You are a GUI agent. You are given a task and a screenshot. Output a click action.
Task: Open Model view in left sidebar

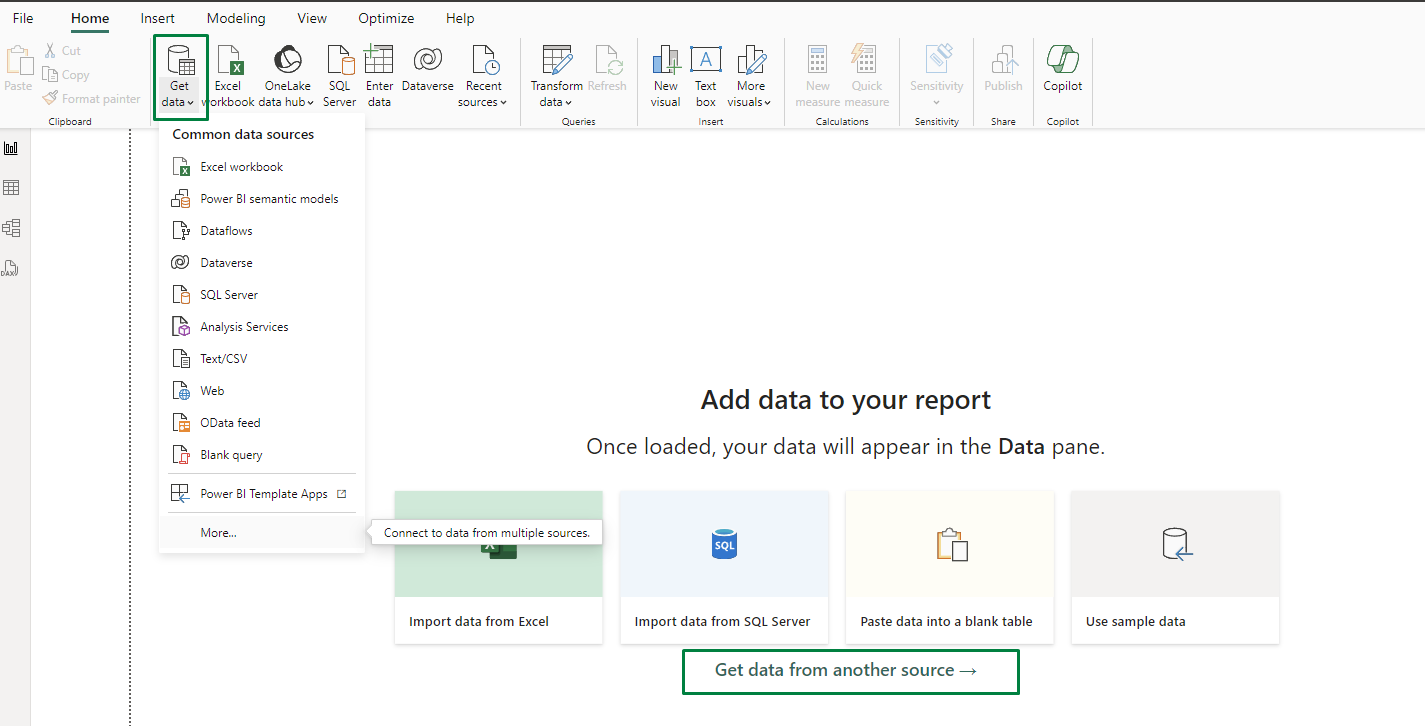[x=11, y=228]
